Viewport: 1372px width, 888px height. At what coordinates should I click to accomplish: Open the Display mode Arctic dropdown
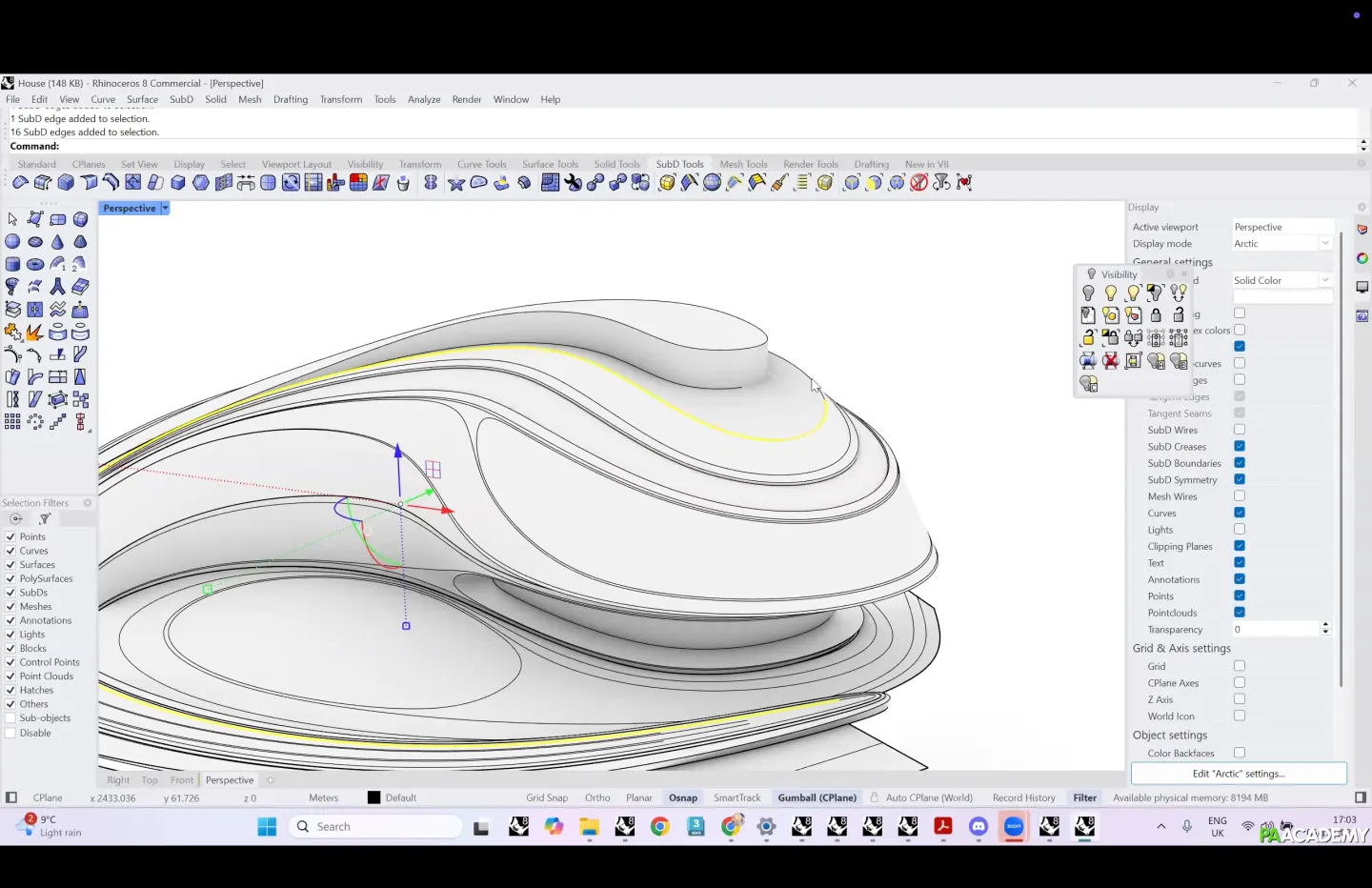(x=1324, y=244)
